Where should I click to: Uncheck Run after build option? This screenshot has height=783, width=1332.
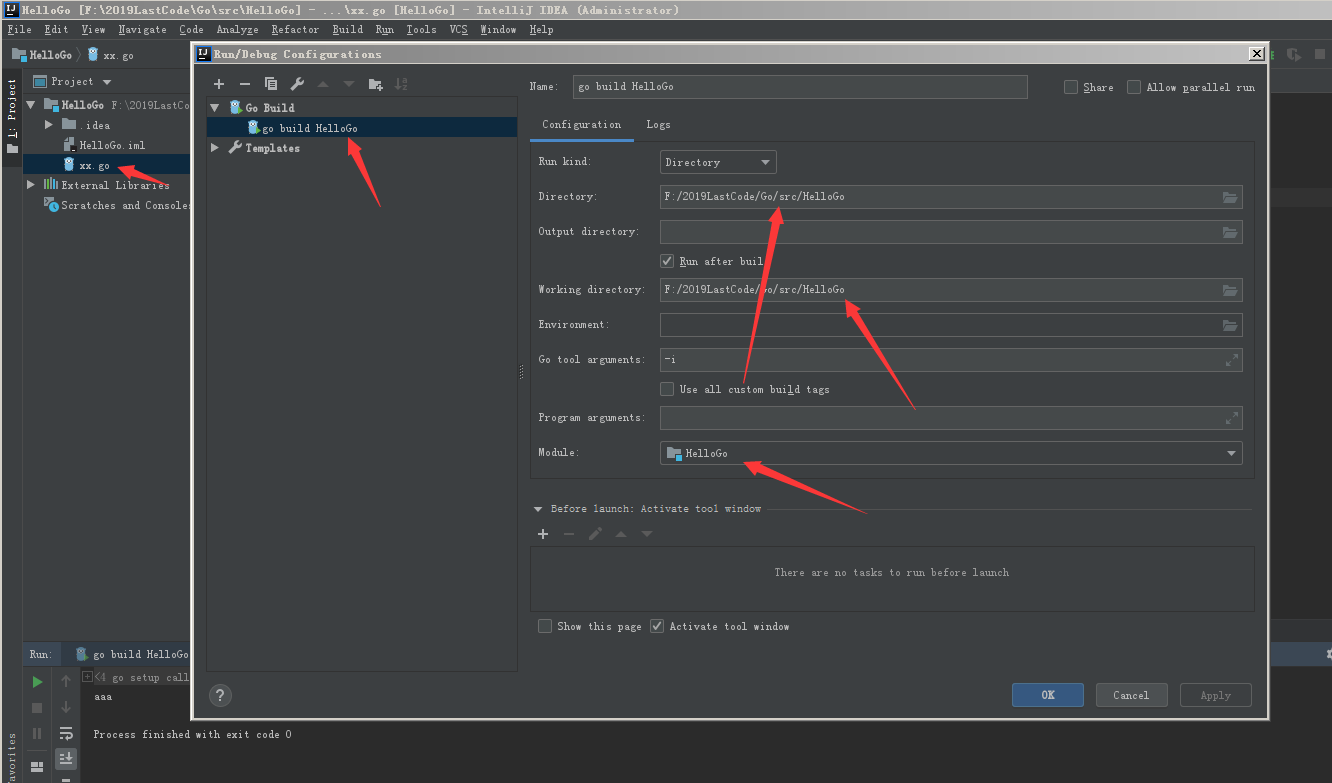667,261
